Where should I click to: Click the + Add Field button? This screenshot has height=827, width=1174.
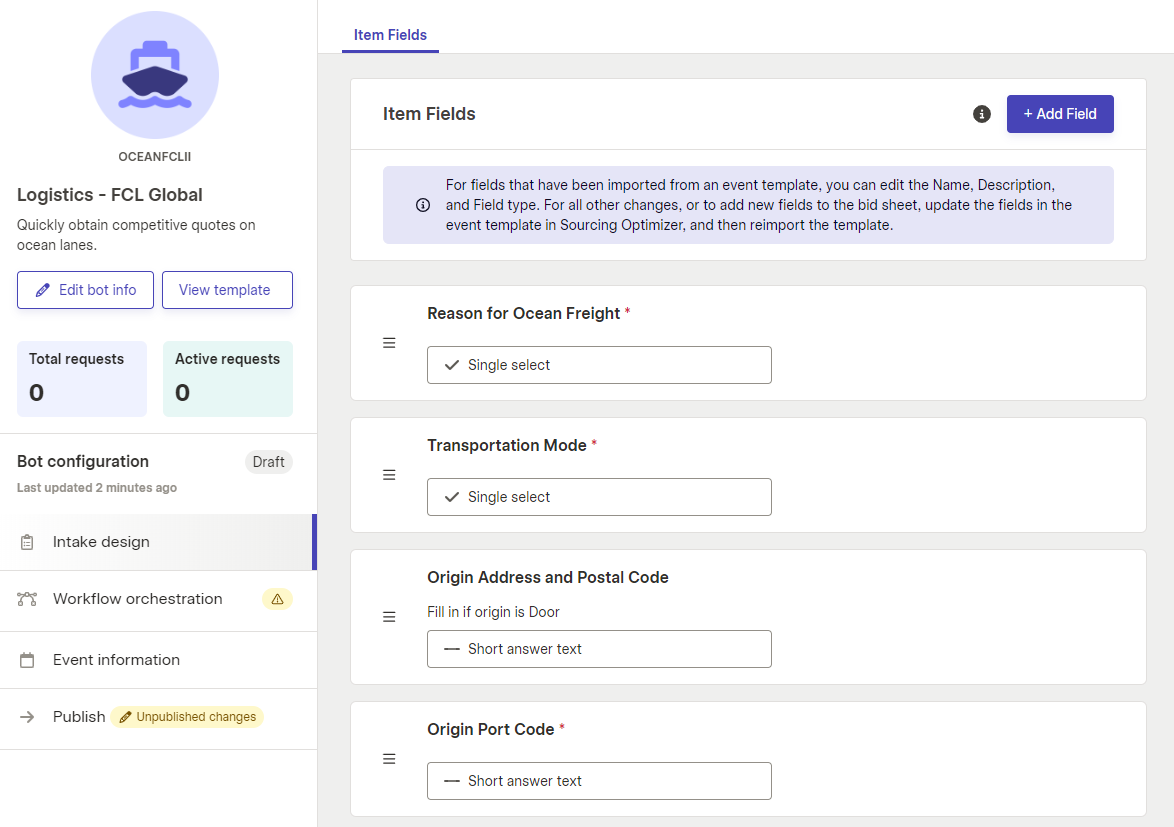[1060, 114]
